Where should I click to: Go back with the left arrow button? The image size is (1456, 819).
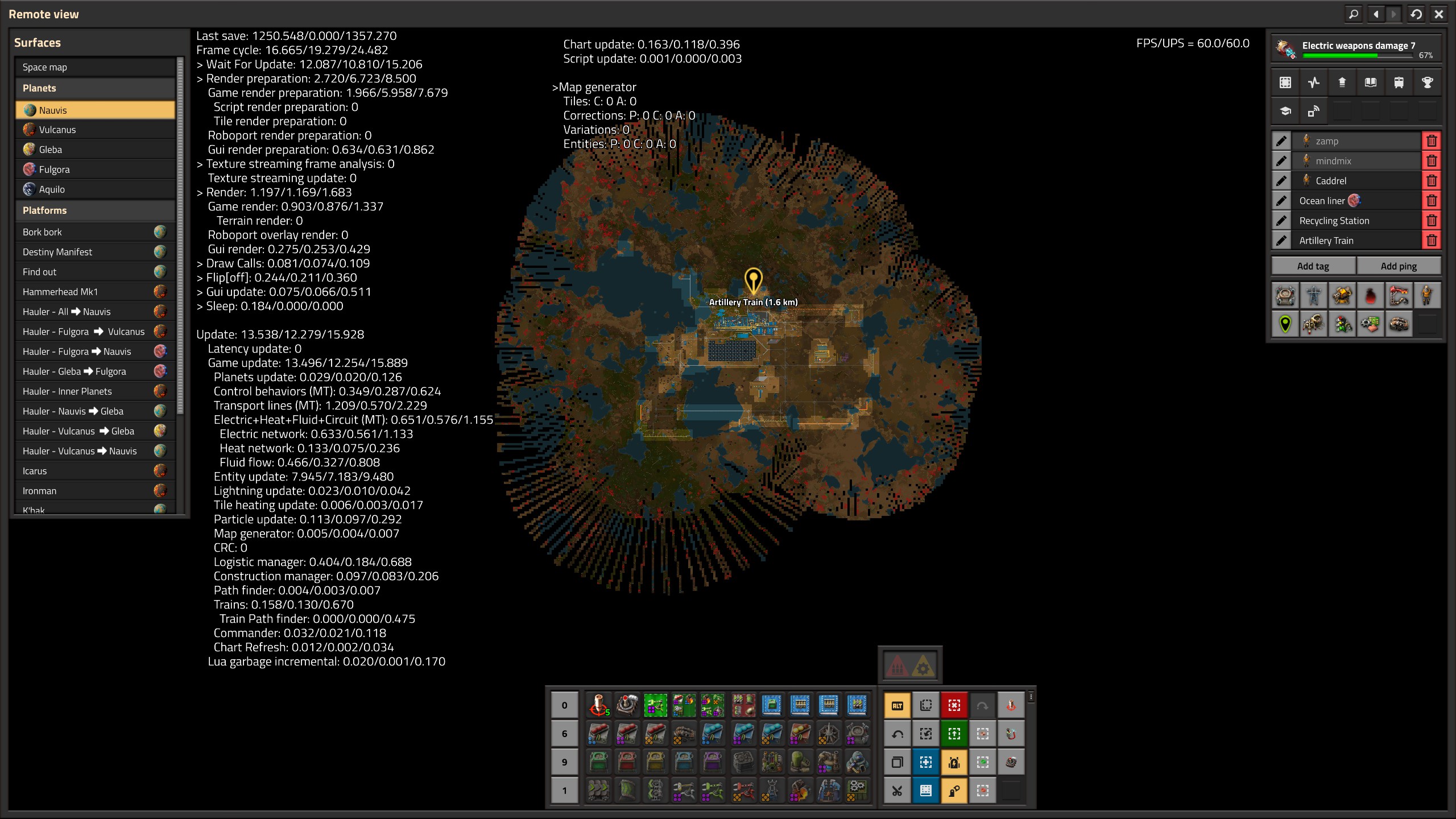click(x=1376, y=14)
